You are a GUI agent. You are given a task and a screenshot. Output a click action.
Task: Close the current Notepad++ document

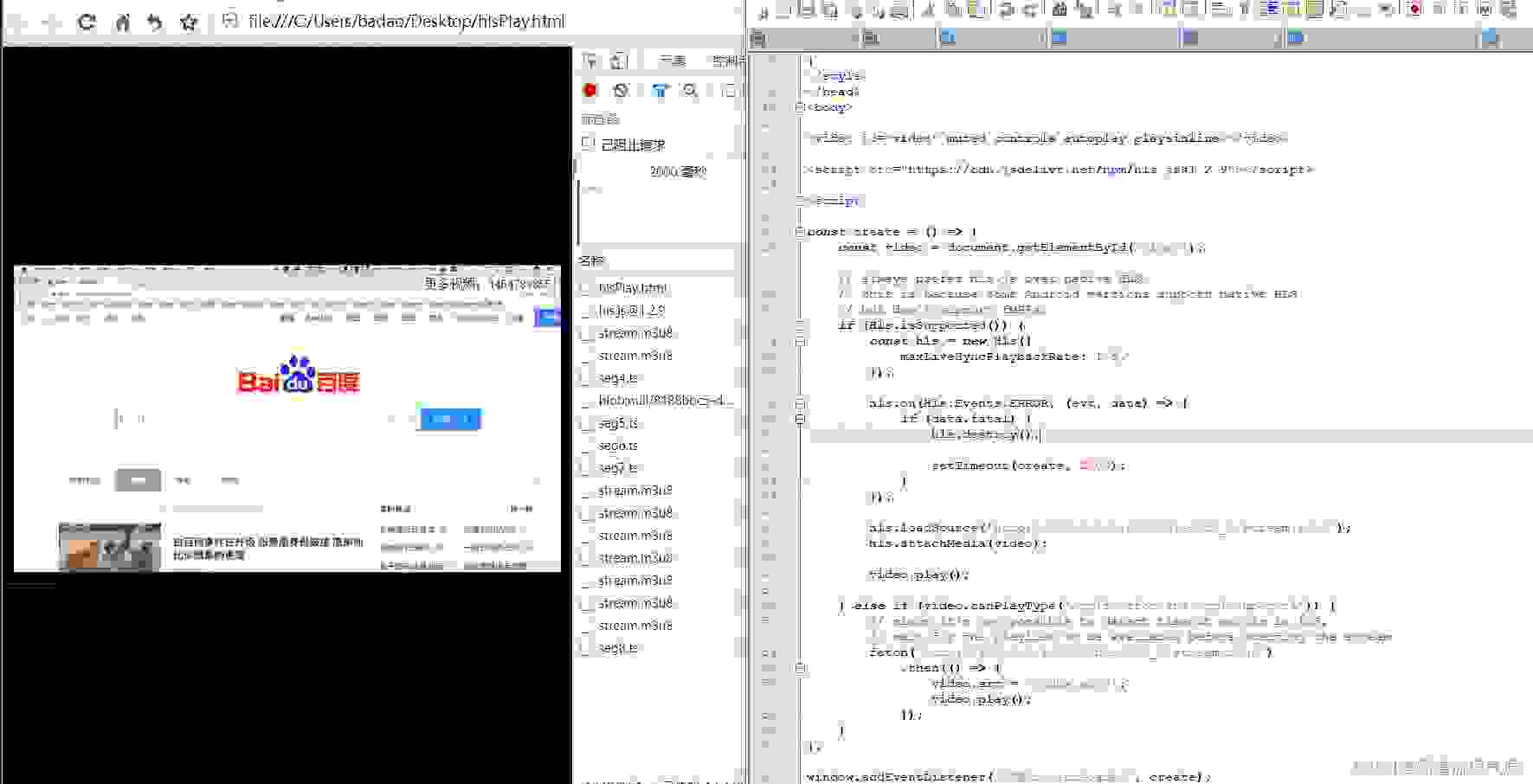857,10
